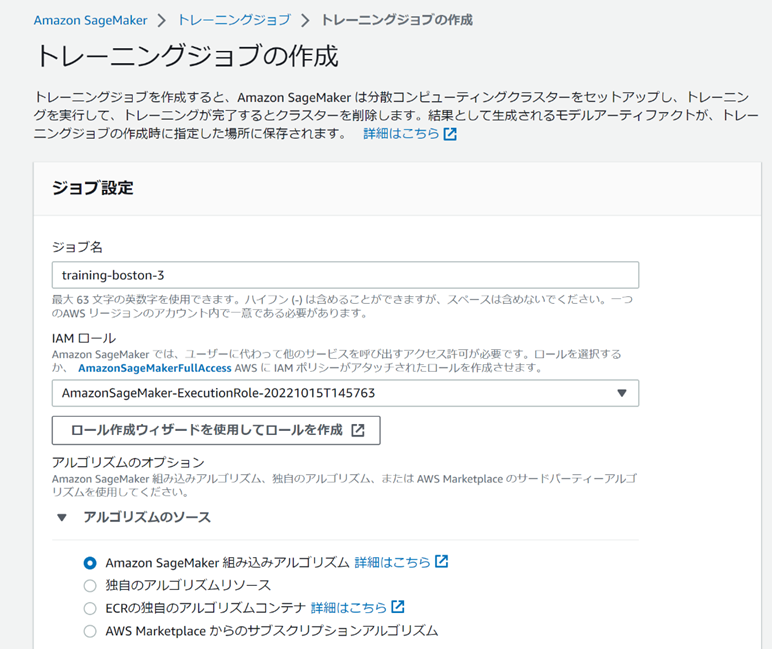Viewport: 772px width, 649px height.
Task: Click the ジョブ設定 section heading
Action: (93, 188)
